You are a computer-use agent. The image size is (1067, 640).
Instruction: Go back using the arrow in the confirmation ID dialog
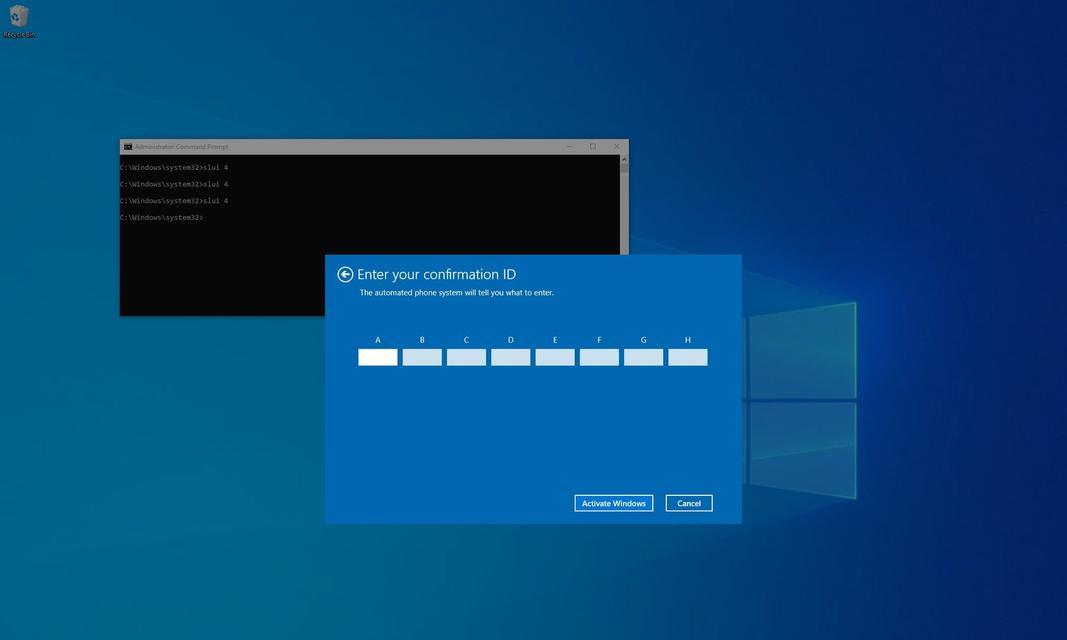[x=345, y=274]
